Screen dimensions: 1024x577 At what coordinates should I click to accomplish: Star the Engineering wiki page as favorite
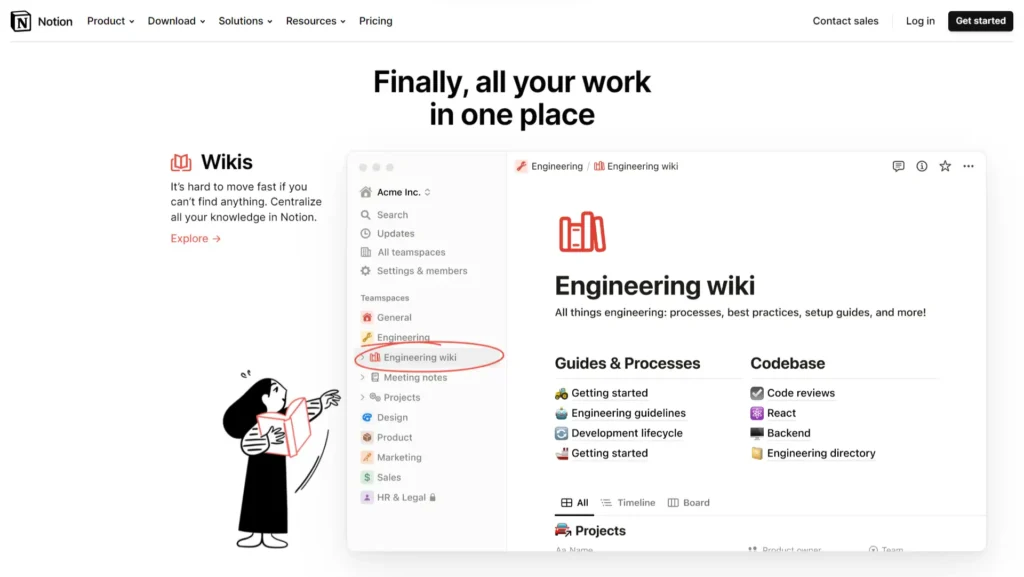point(945,166)
